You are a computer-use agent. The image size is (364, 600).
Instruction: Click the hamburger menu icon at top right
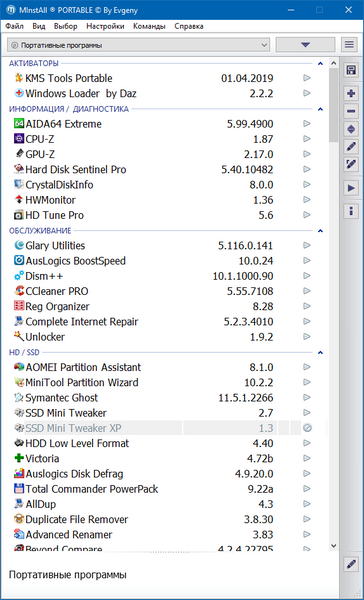(x=349, y=45)
